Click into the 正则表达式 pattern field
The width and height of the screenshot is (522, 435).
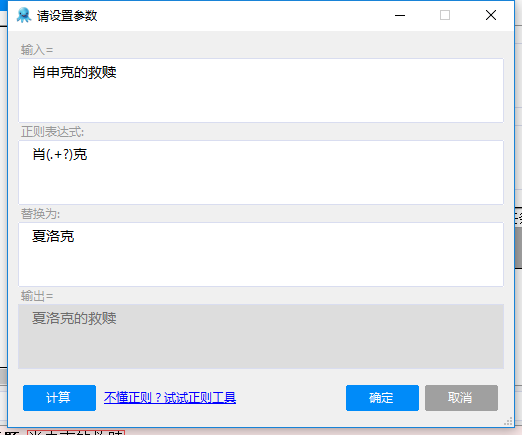tap(261, 172)
